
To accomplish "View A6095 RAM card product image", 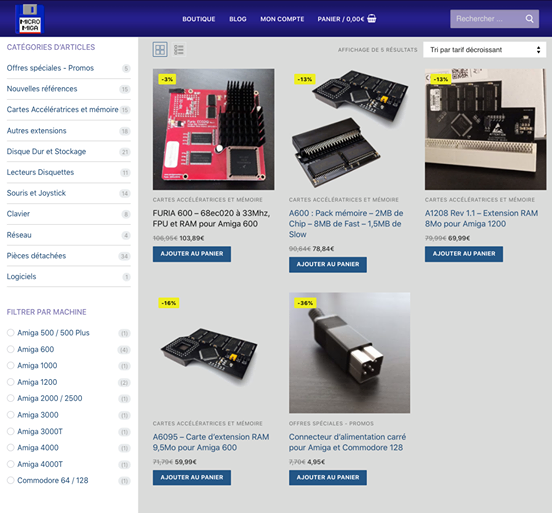I will [214, 353].
